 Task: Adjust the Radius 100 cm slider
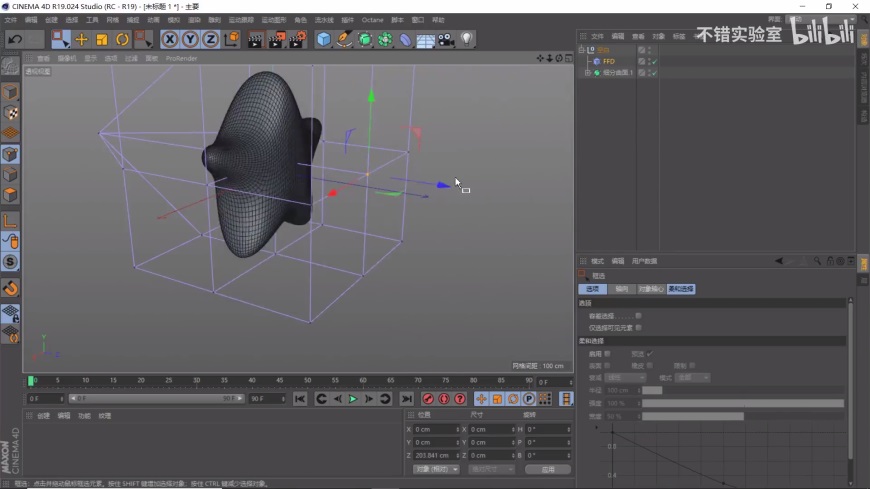pos(743,390)
